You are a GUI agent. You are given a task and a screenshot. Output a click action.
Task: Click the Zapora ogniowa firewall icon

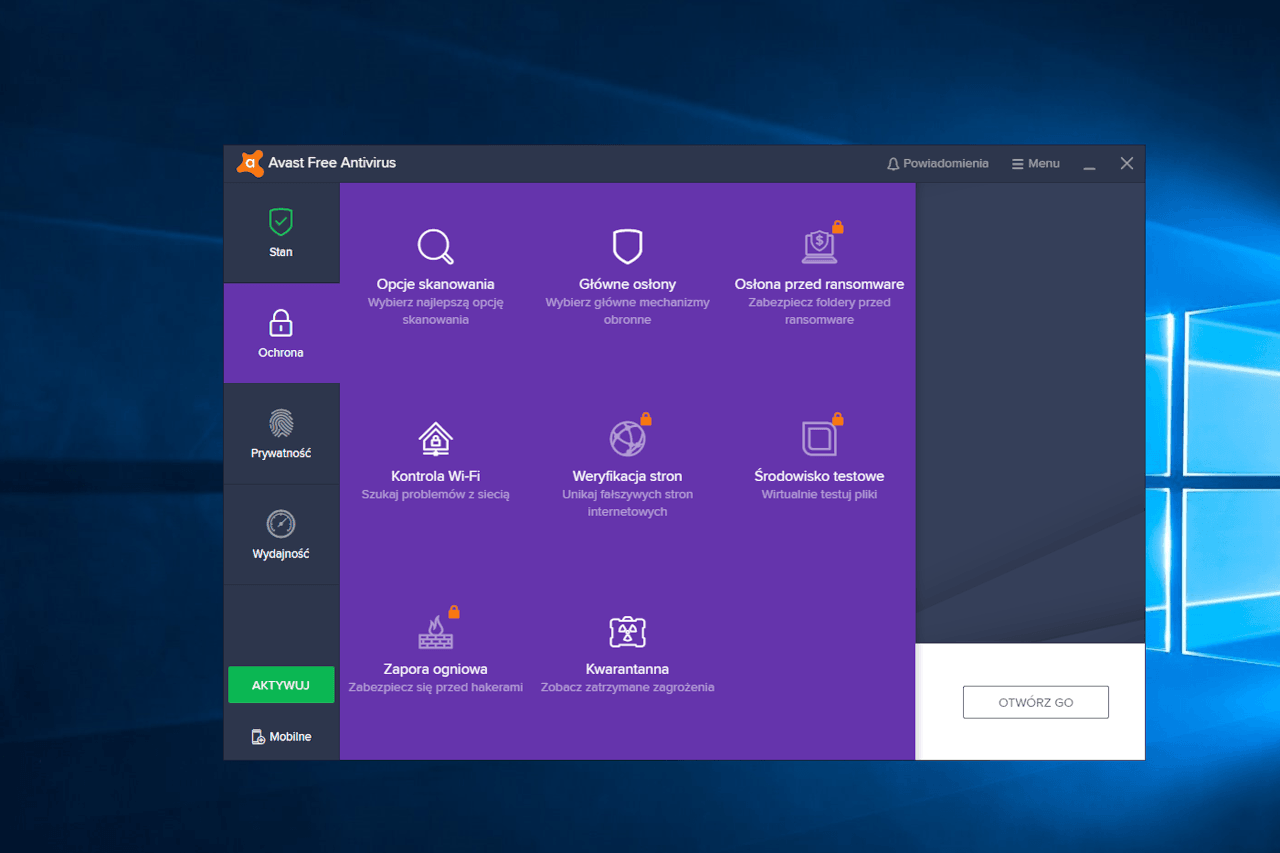pos(436,632)
